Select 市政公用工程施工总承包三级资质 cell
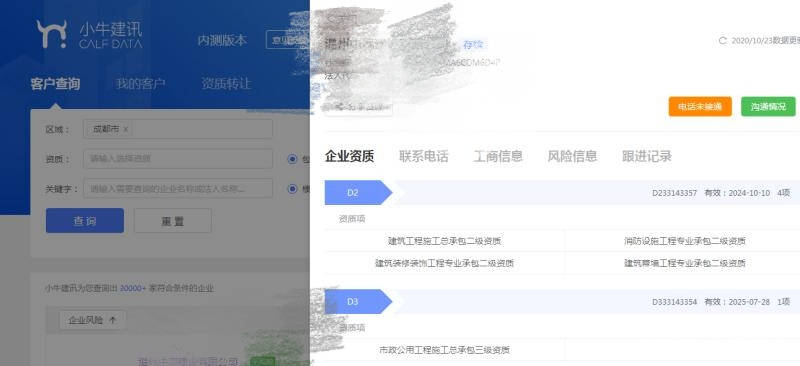 [x=444, y=350]
